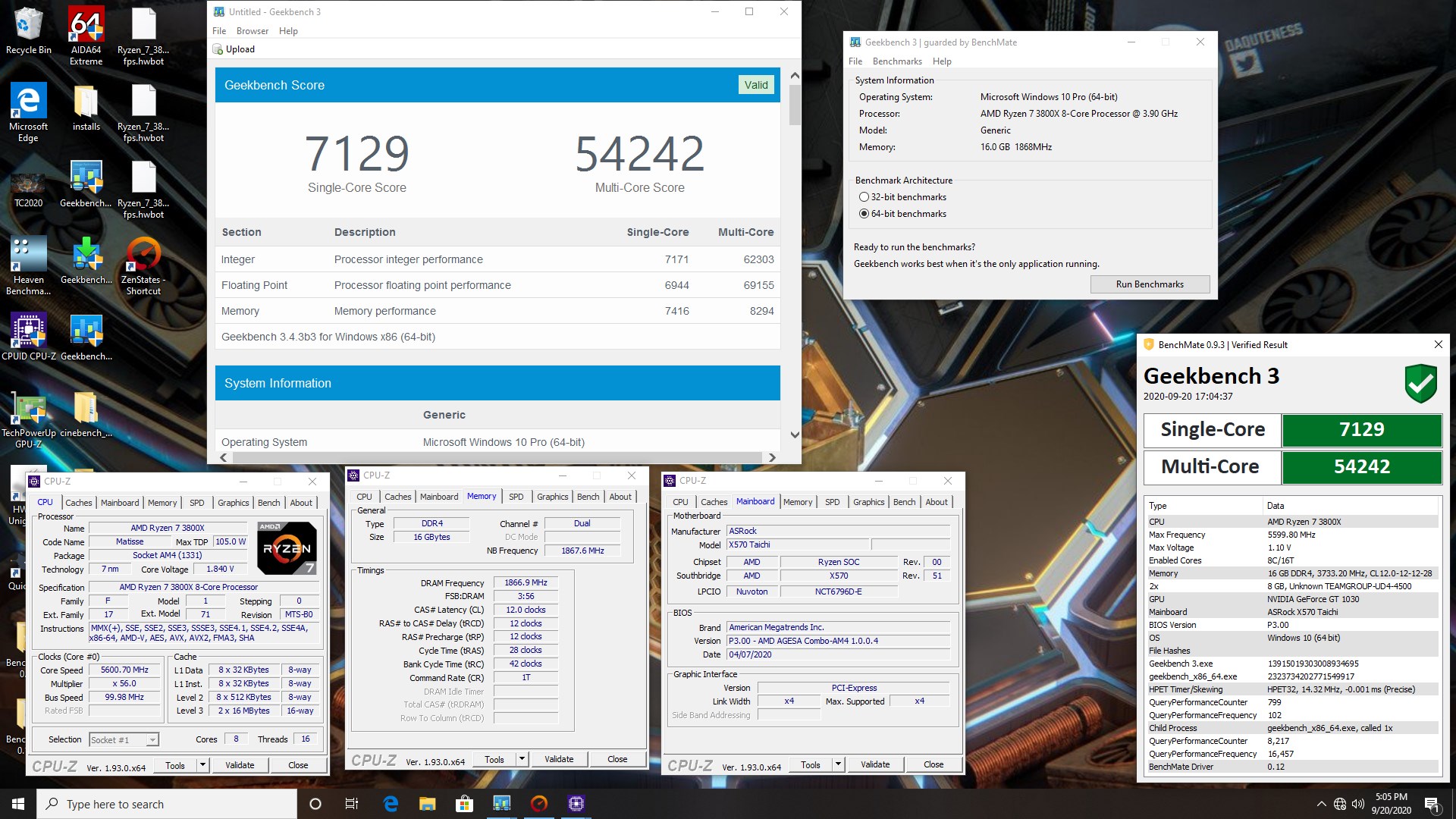Open Tools dropdown arrow in CPU tab CPU-Z
This screenshot has height=819, width=1456.
(x=202, y=765)
